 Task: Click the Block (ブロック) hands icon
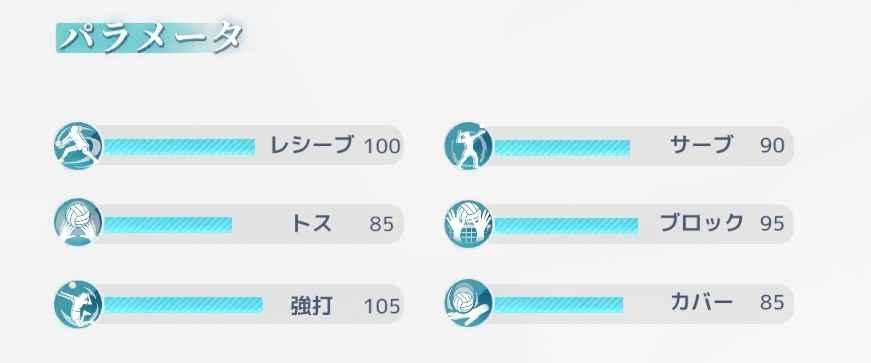469,223
